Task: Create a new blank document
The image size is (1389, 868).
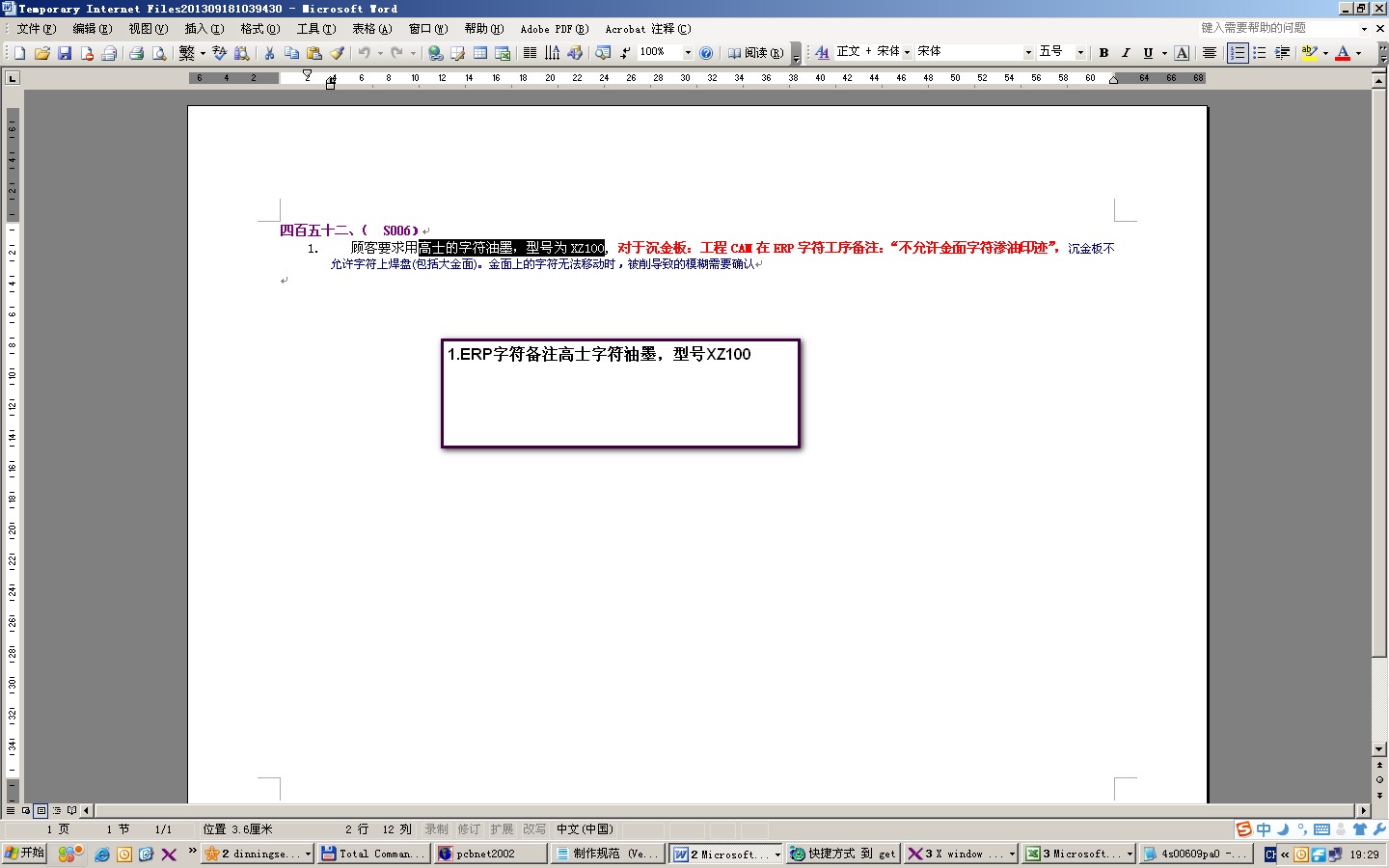Action: click(19, 53)
